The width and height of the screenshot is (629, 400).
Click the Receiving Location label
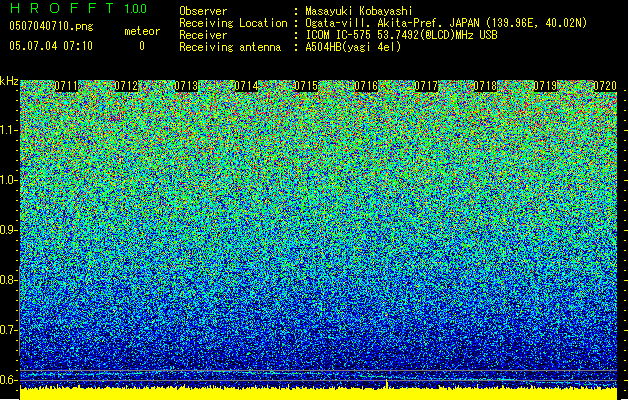coord(233,23)
